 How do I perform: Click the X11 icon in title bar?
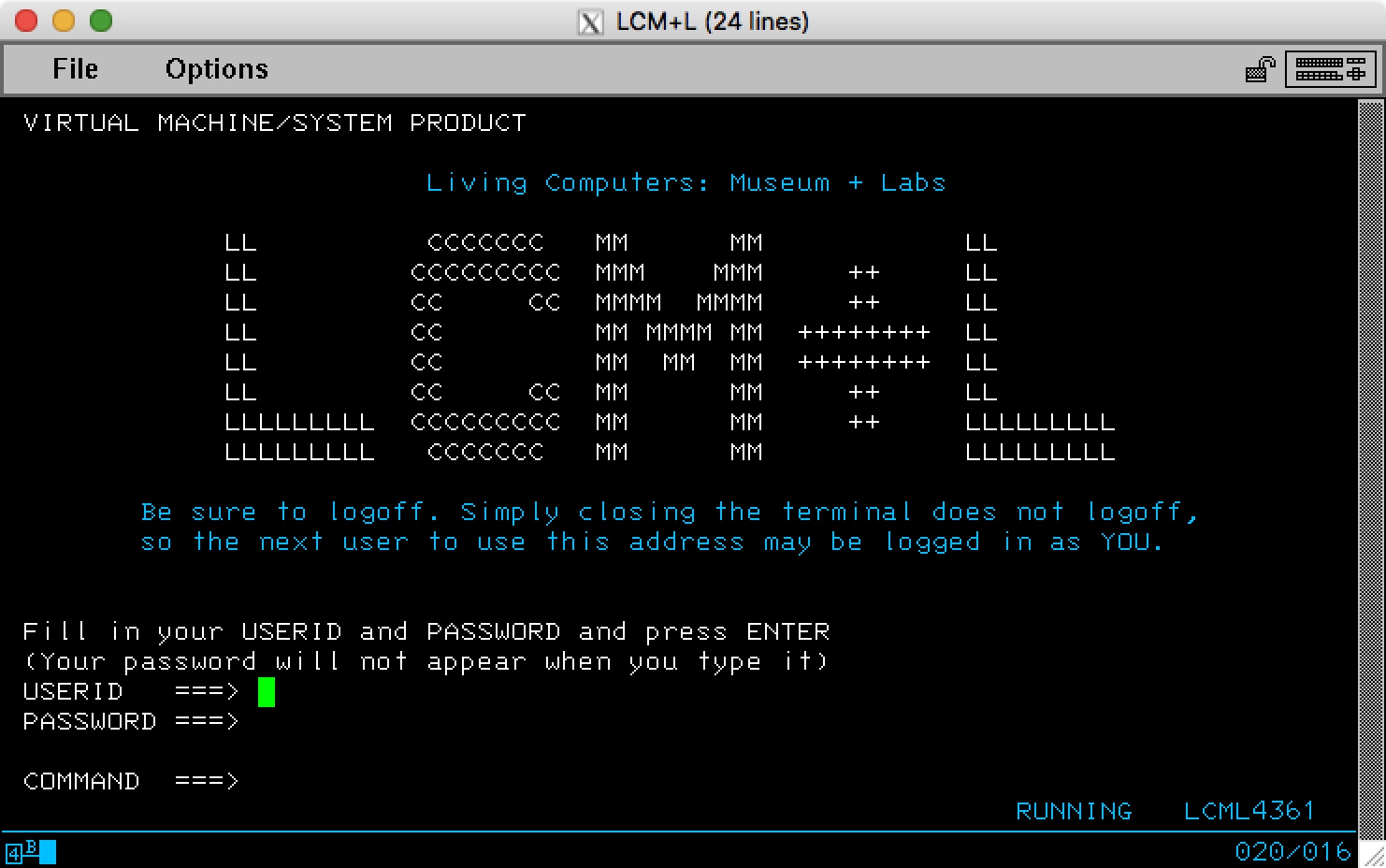click(x=590, y=22)
